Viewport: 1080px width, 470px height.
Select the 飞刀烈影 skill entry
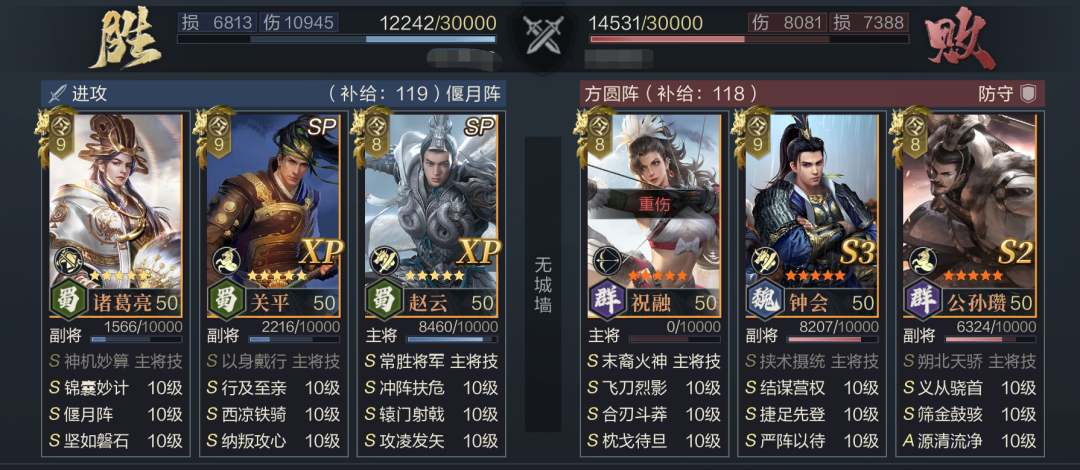[x=654, y=389]
